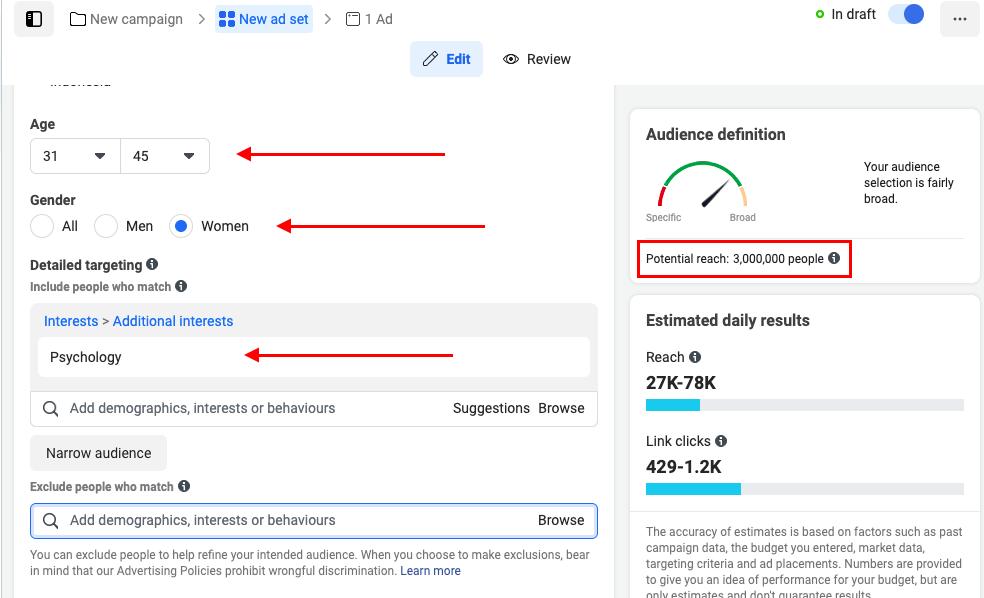Click the Link clicks estimate bar
Image resolution: width=984 pixels, height=598 pixels.
805,489
